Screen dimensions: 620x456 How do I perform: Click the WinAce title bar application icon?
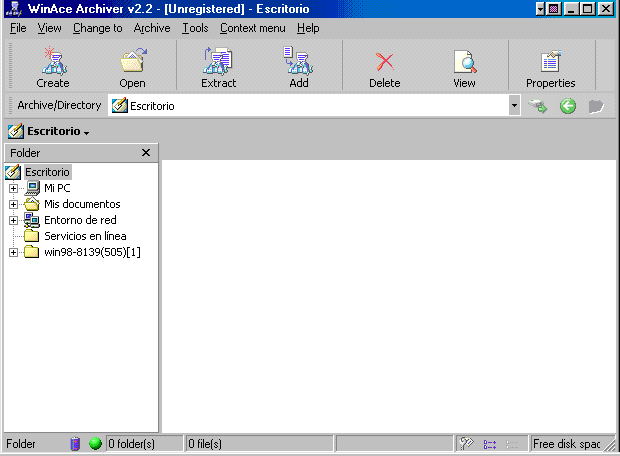click(13, 8)
